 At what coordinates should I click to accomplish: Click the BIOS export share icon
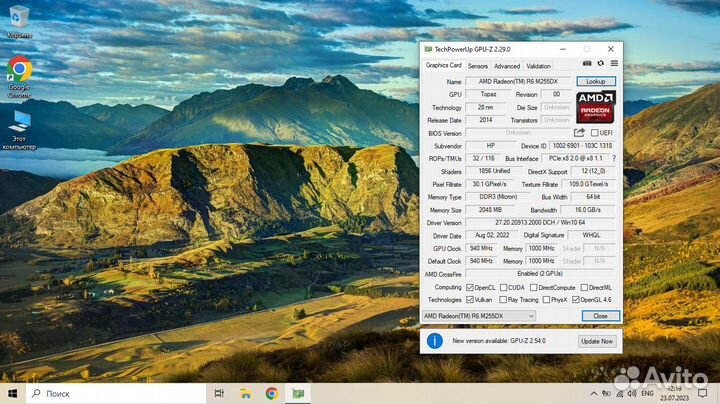click(x=579, y=133)
